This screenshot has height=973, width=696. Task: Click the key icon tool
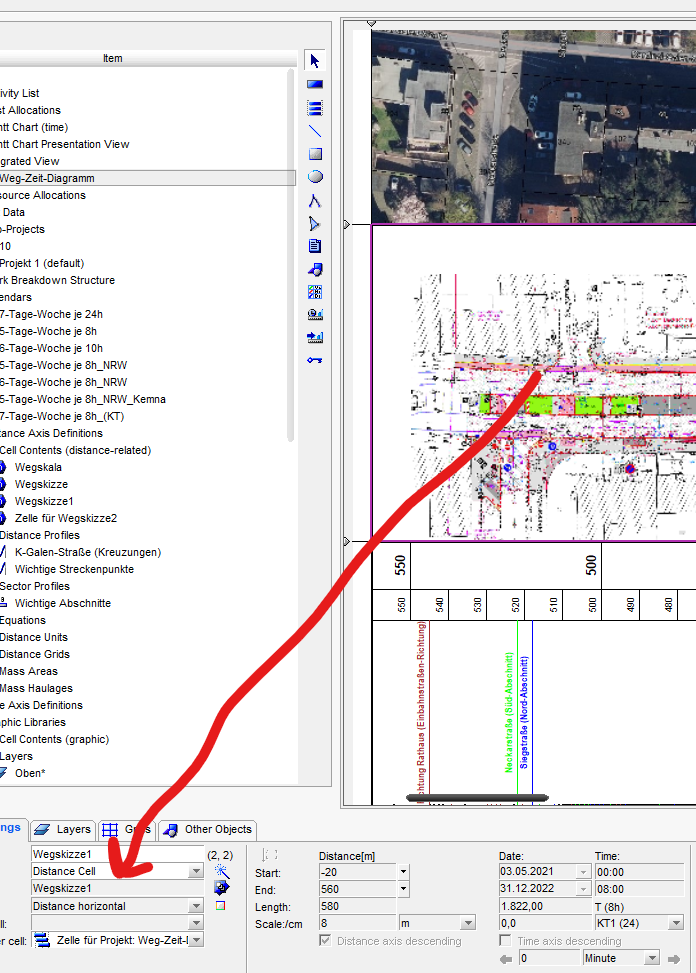[x=315, y=360]
